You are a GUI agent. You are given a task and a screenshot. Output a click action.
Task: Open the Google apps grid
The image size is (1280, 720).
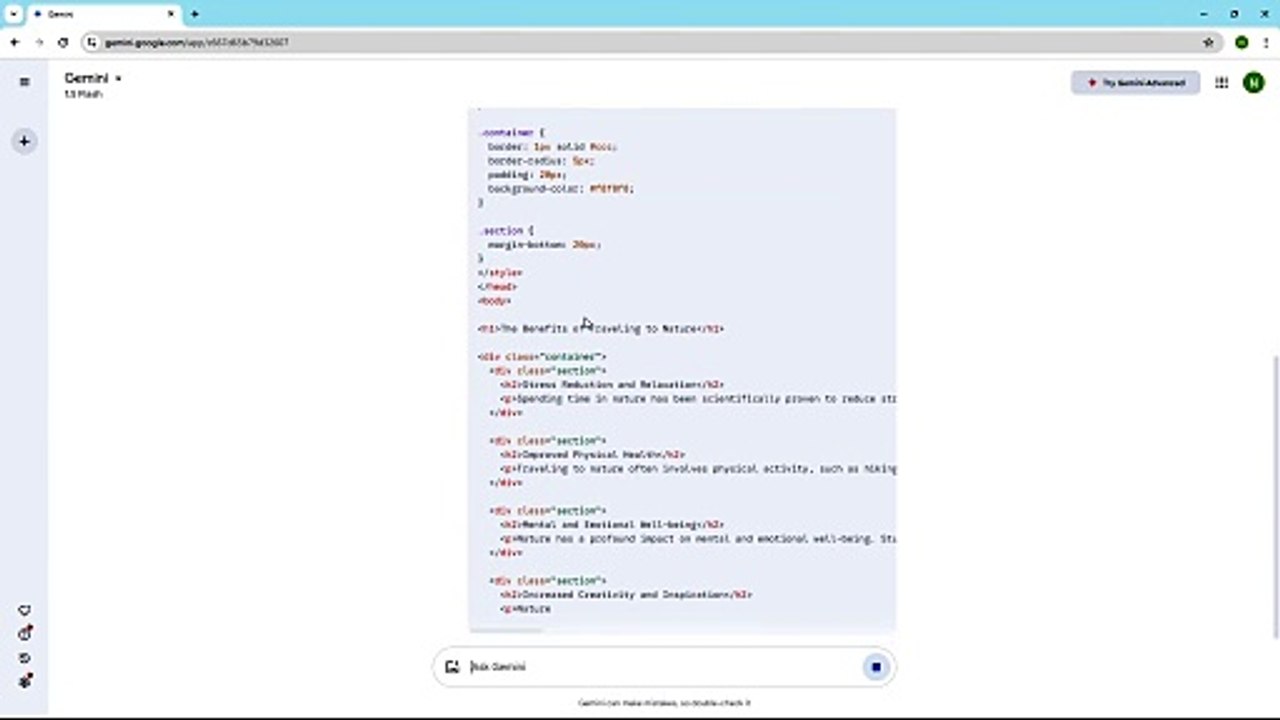tap(1221, 83)
